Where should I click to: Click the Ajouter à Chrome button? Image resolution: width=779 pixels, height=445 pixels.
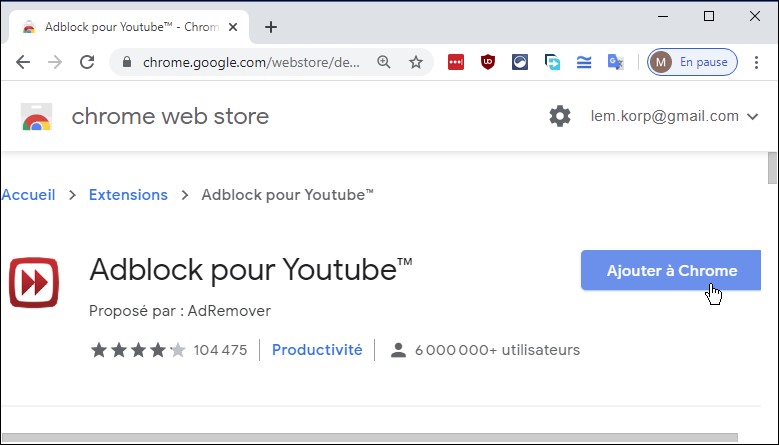coord(671,270)
